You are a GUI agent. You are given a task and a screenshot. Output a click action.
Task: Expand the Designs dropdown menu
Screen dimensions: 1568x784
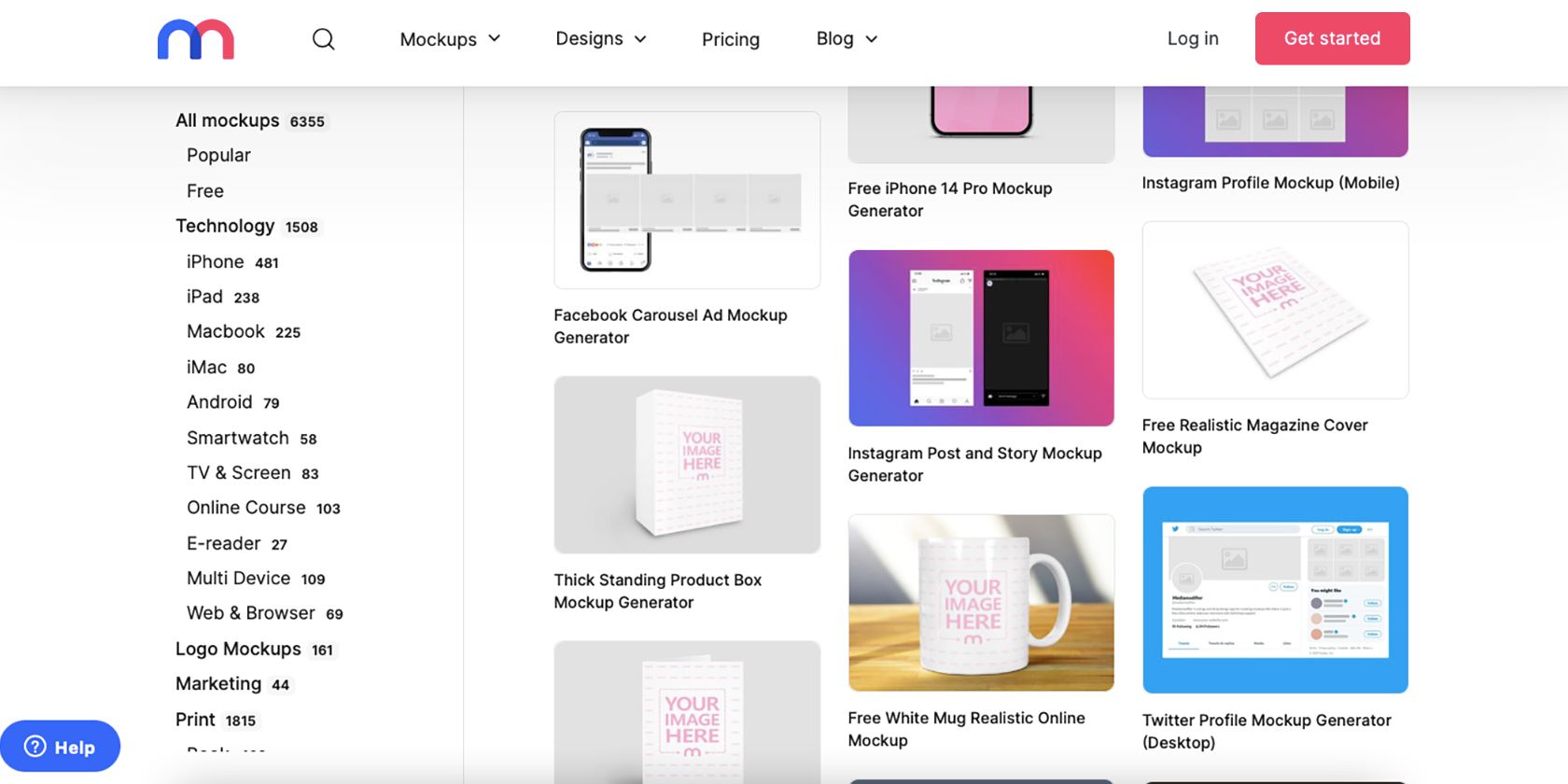(x=600, y=39)
